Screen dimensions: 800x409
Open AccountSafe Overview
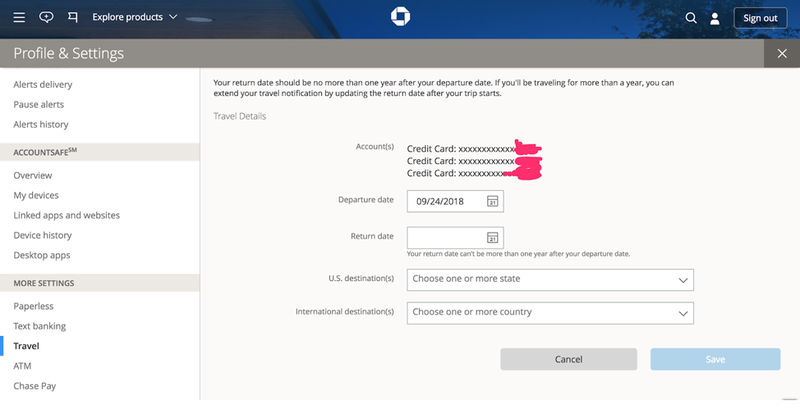click(33, 175)
